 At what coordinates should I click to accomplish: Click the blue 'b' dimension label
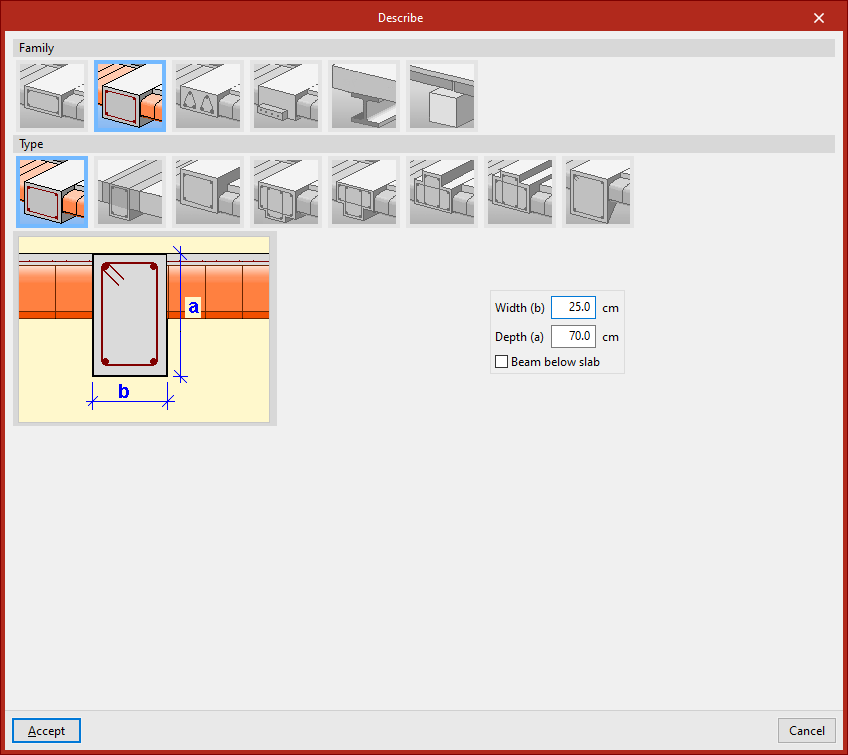[x=123, y=391]
